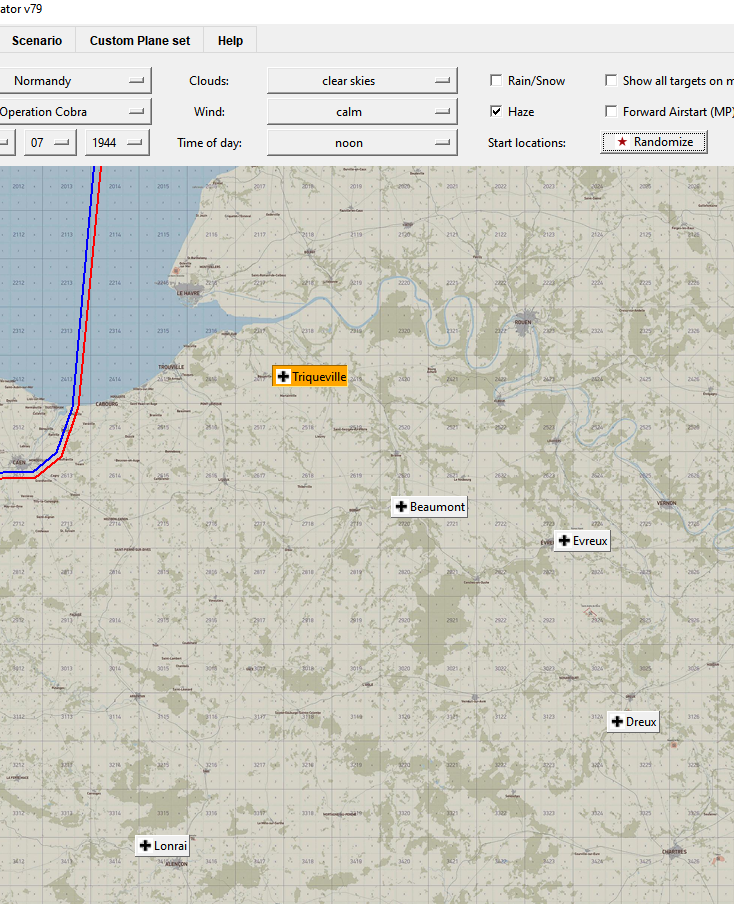Screen dimensions: 734x904
Task: Open the Custom Plane set tab
Action: [x=140, y=40]
